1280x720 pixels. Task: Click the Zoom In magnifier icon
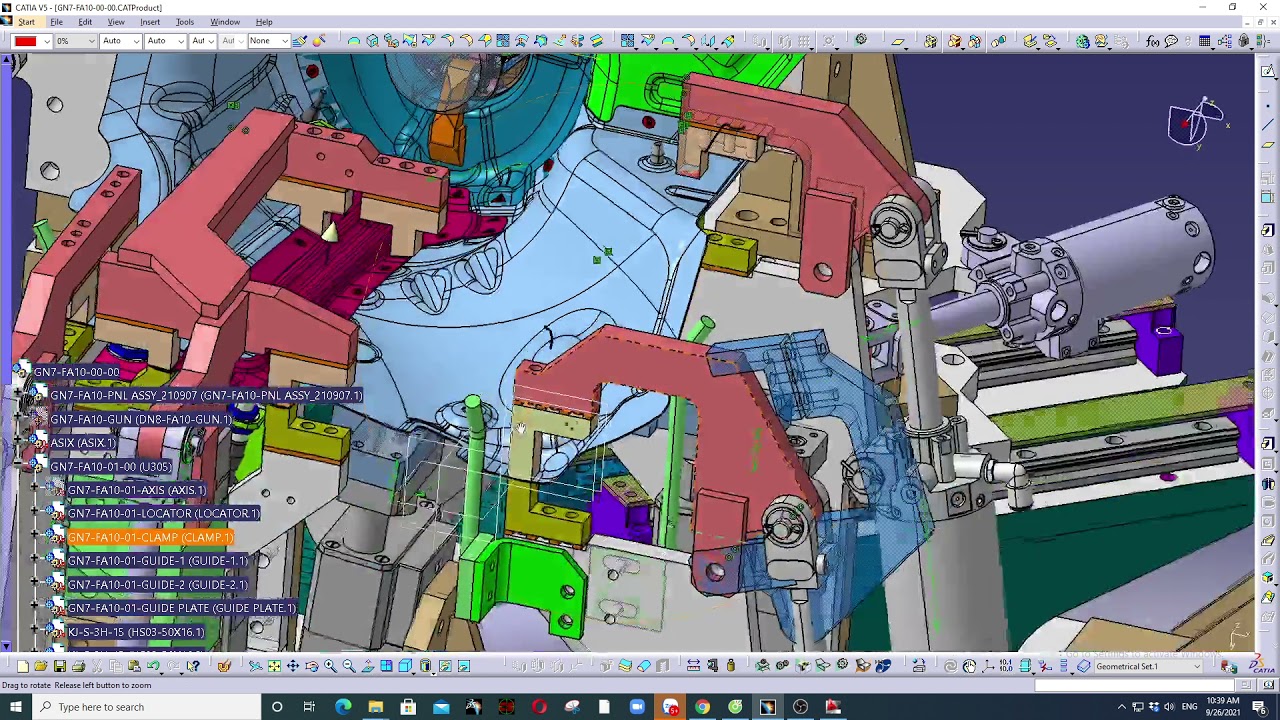click(x=330, y=666)
